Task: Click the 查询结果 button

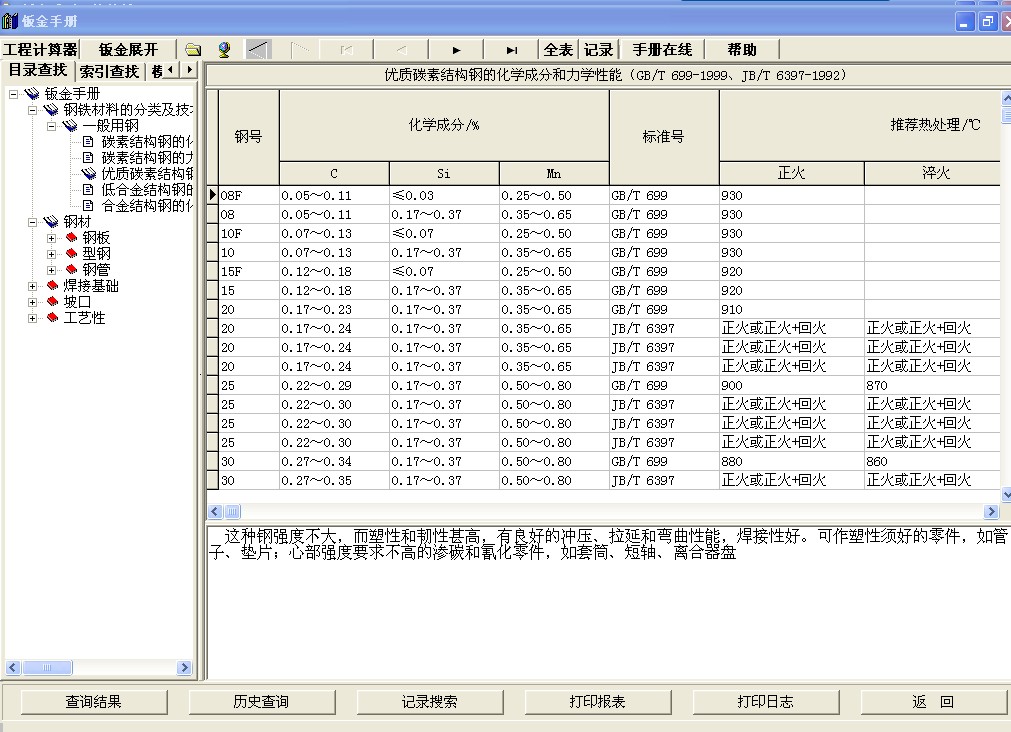Action: (x=93, y=702)
